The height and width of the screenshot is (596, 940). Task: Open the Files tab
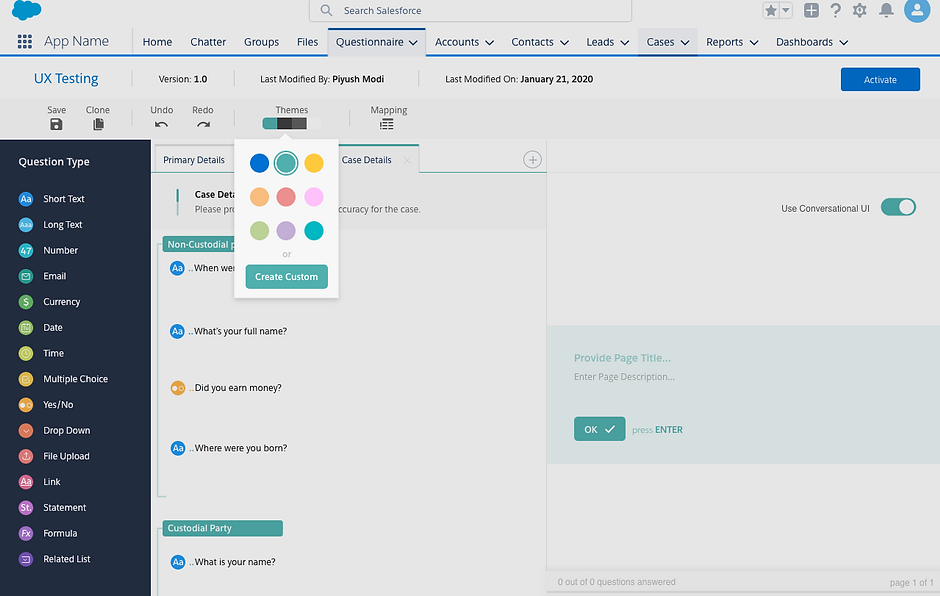tap(308, 42)
